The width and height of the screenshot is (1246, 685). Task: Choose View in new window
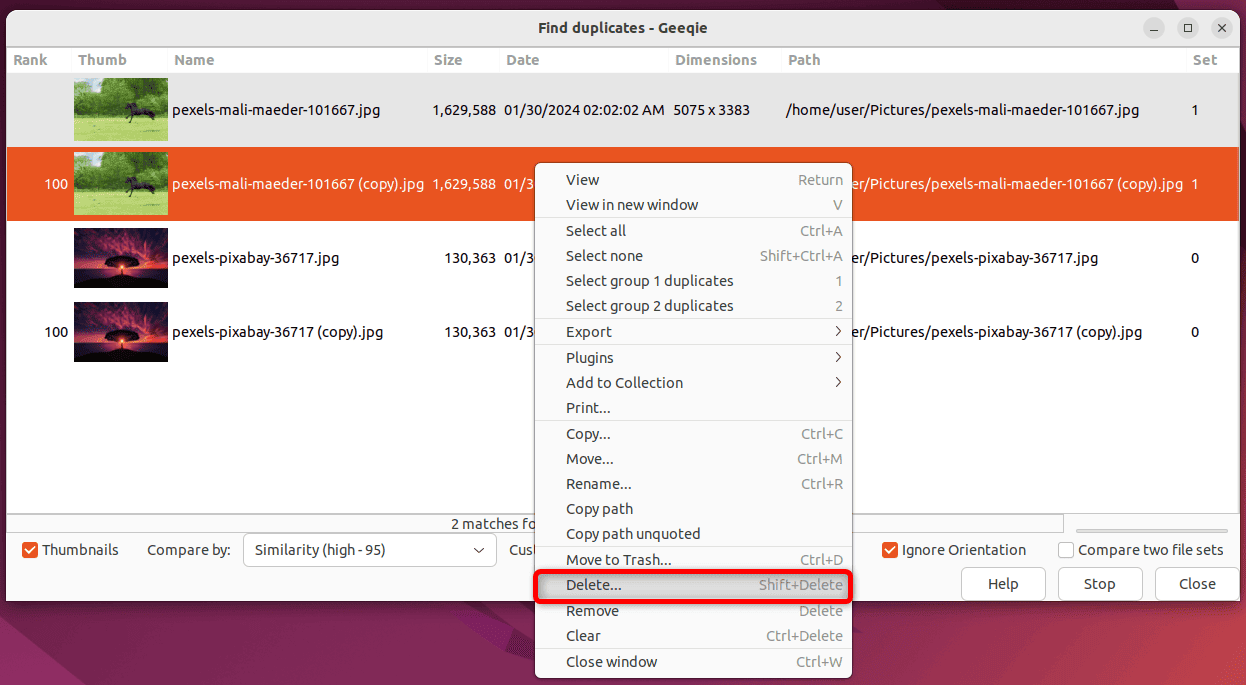tap(693, 205)
